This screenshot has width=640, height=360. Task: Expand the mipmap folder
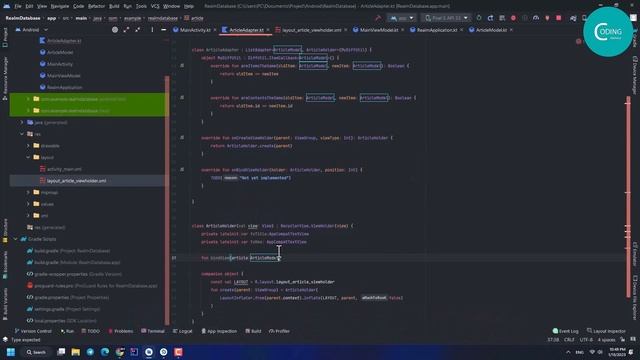tap(28, 192)
